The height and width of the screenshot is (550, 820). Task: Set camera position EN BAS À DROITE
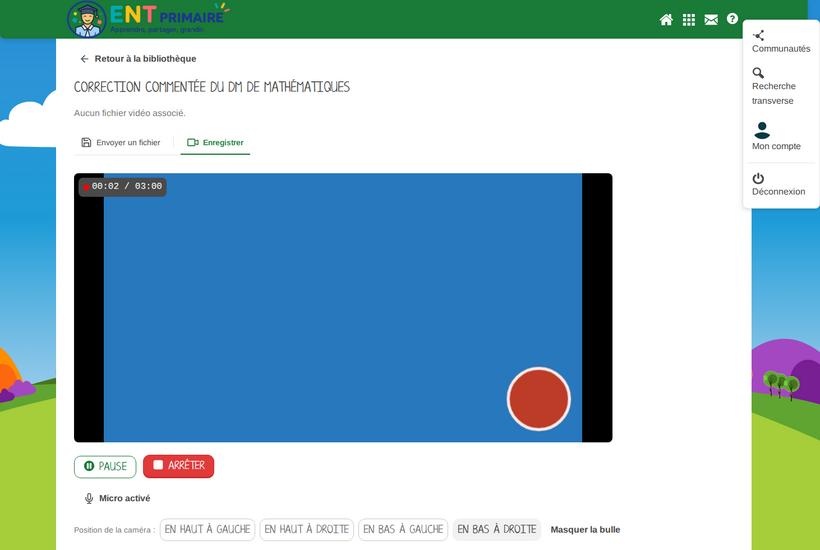[497, 529]
